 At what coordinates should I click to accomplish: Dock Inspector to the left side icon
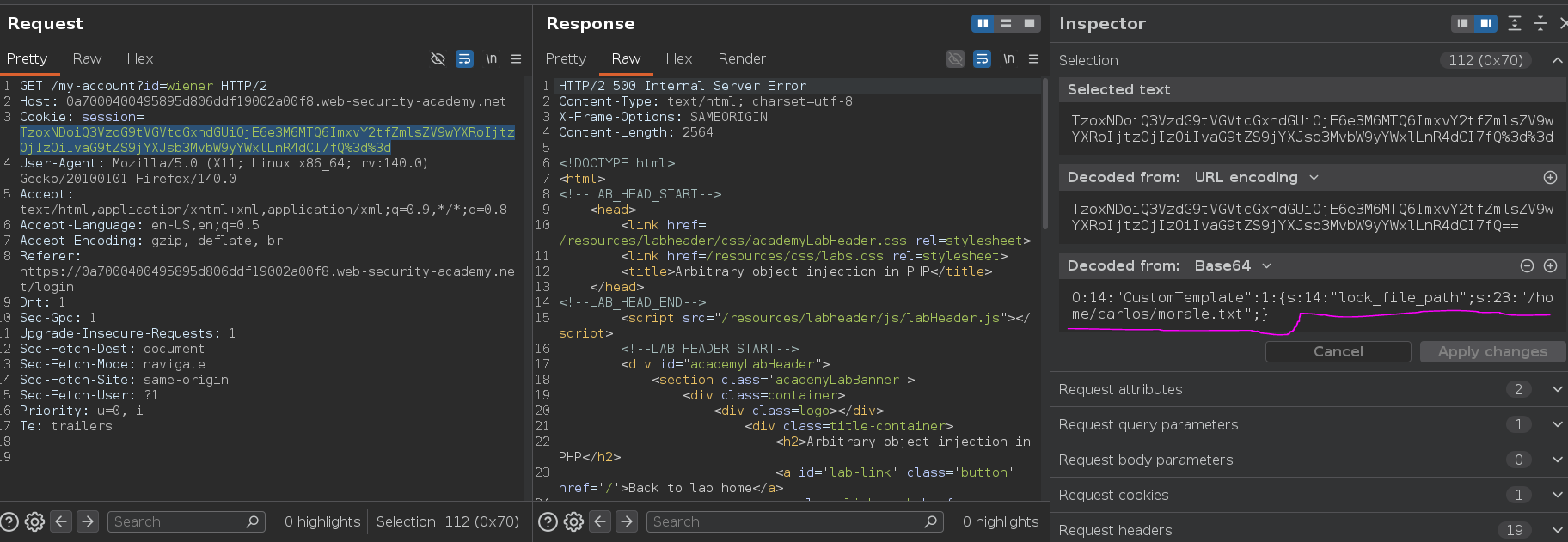1462,23
